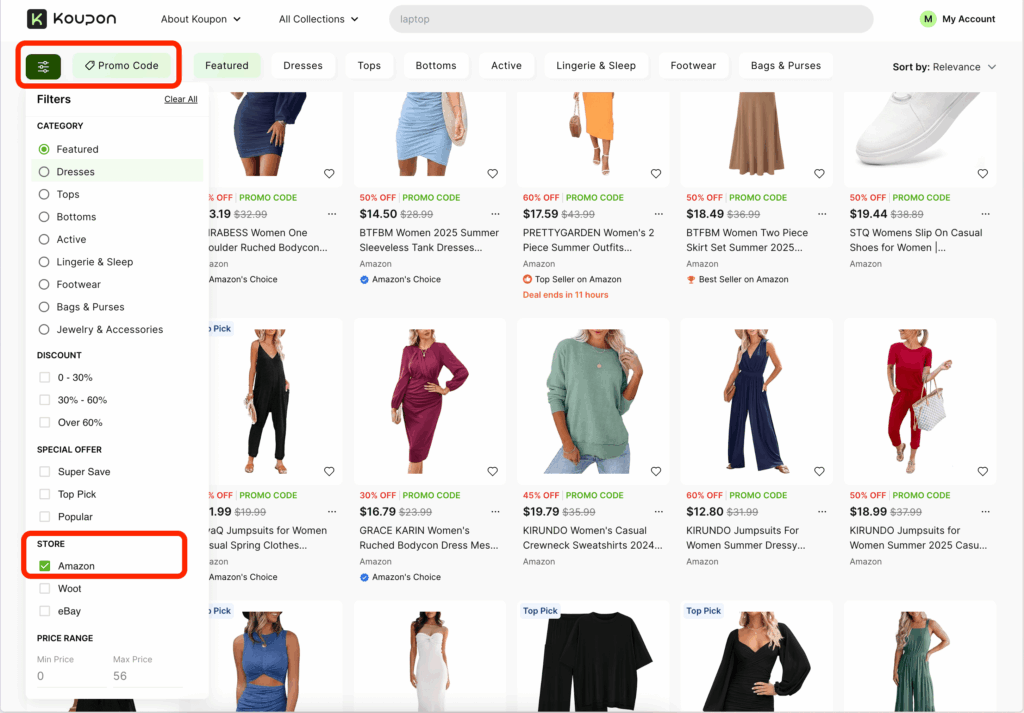This screenshot has width=1024, height=713.
Task: Open more options for the $18.99 item
Action: click(x=985, y=512)
